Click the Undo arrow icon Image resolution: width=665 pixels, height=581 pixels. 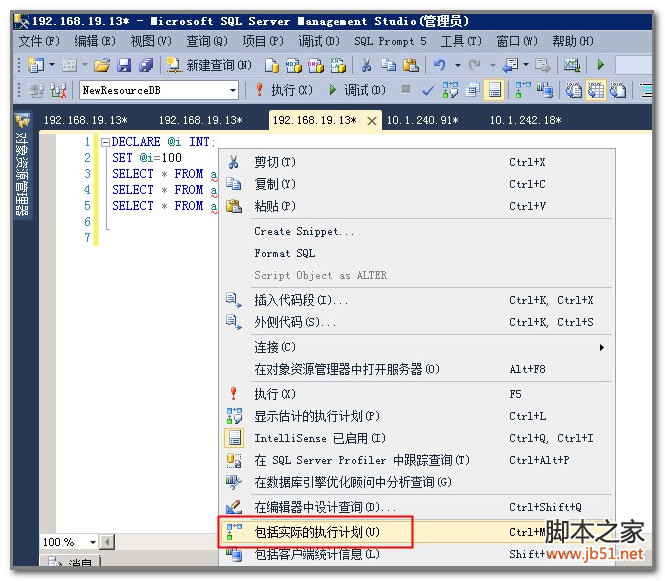tap(440, 65)
